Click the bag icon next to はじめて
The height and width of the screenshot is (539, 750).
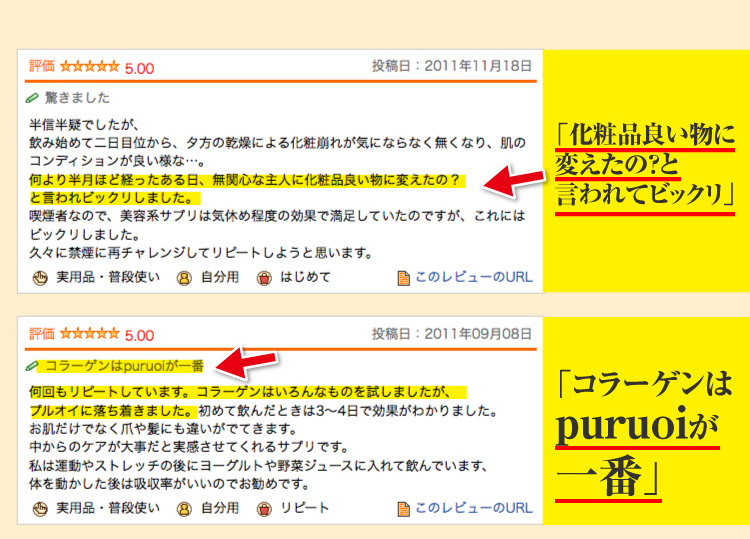click(264, 277)
